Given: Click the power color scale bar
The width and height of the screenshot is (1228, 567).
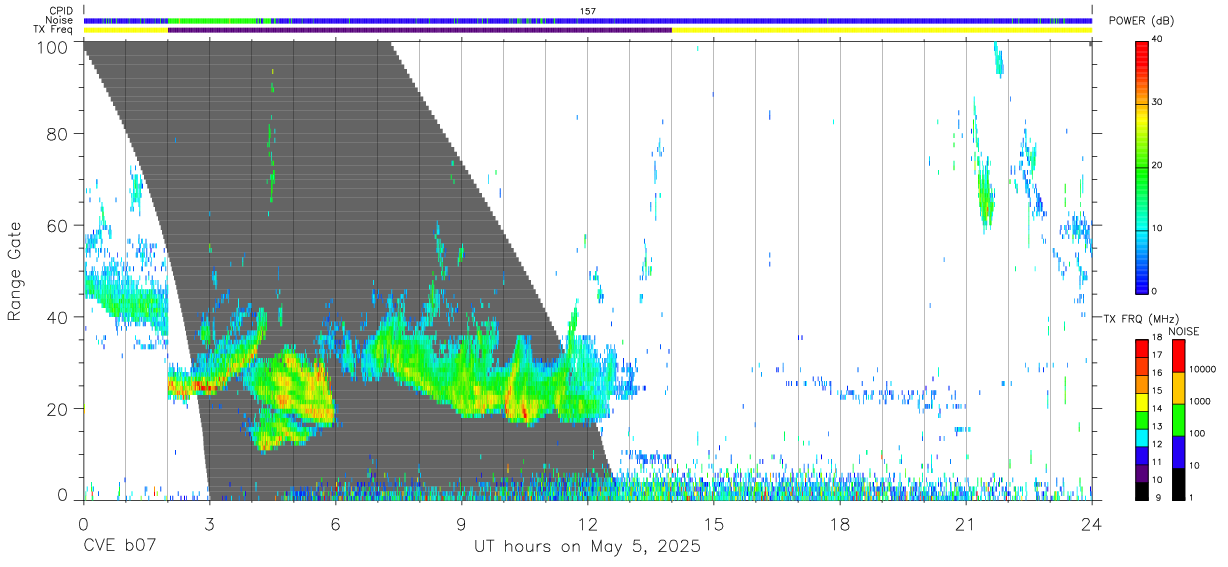Looking at the screenshot, I should (x=1142, y=166).
